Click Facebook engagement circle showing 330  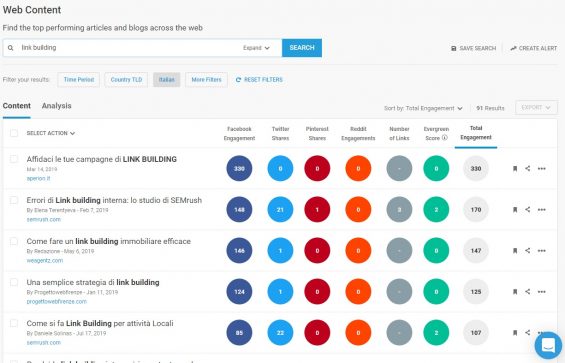coord(239,168)
